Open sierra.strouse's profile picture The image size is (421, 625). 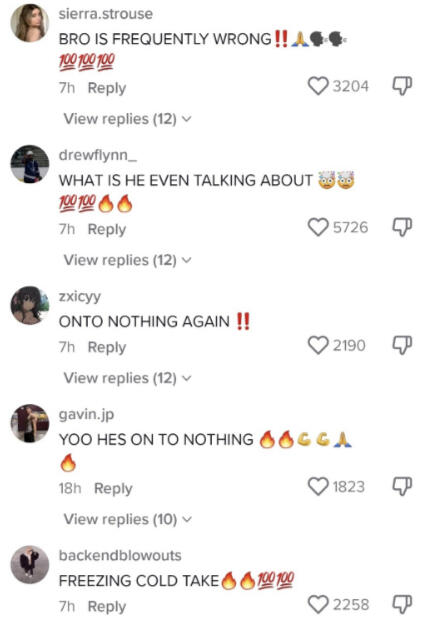(30, 23)
